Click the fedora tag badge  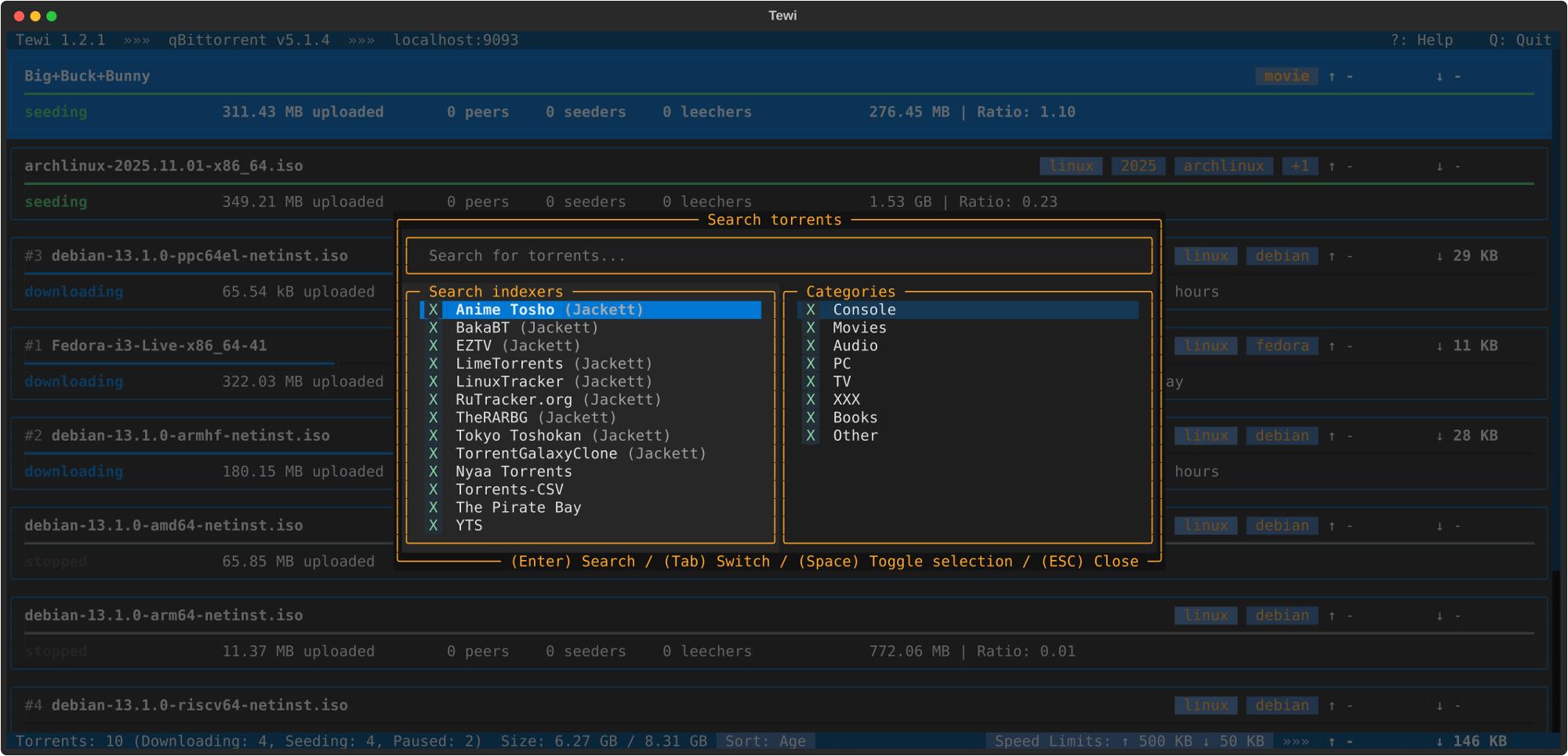click(1282, 346)
